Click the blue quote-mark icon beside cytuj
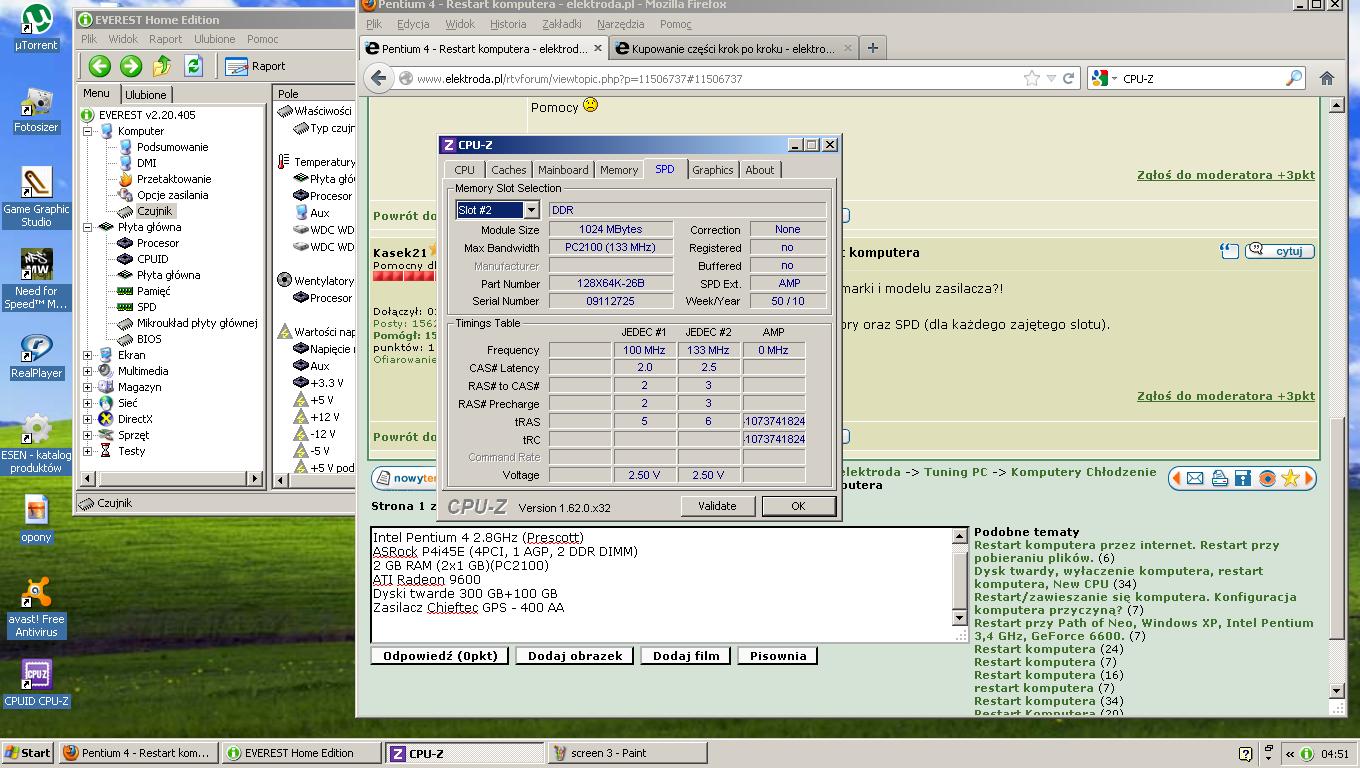Viewport: 1360px width, 768px height. click(x=1229, y=251)
